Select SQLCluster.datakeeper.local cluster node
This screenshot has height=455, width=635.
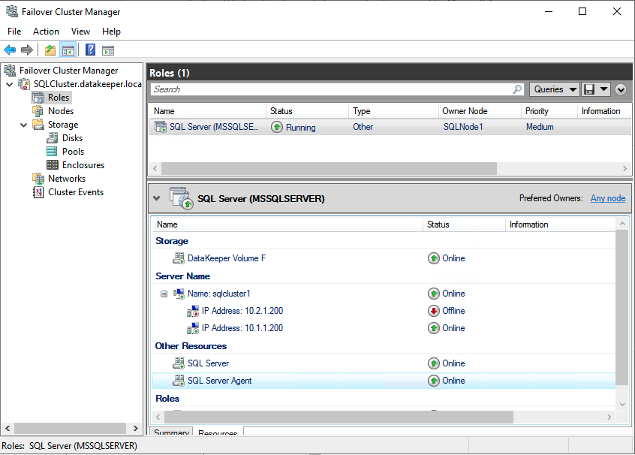(87, 84)
